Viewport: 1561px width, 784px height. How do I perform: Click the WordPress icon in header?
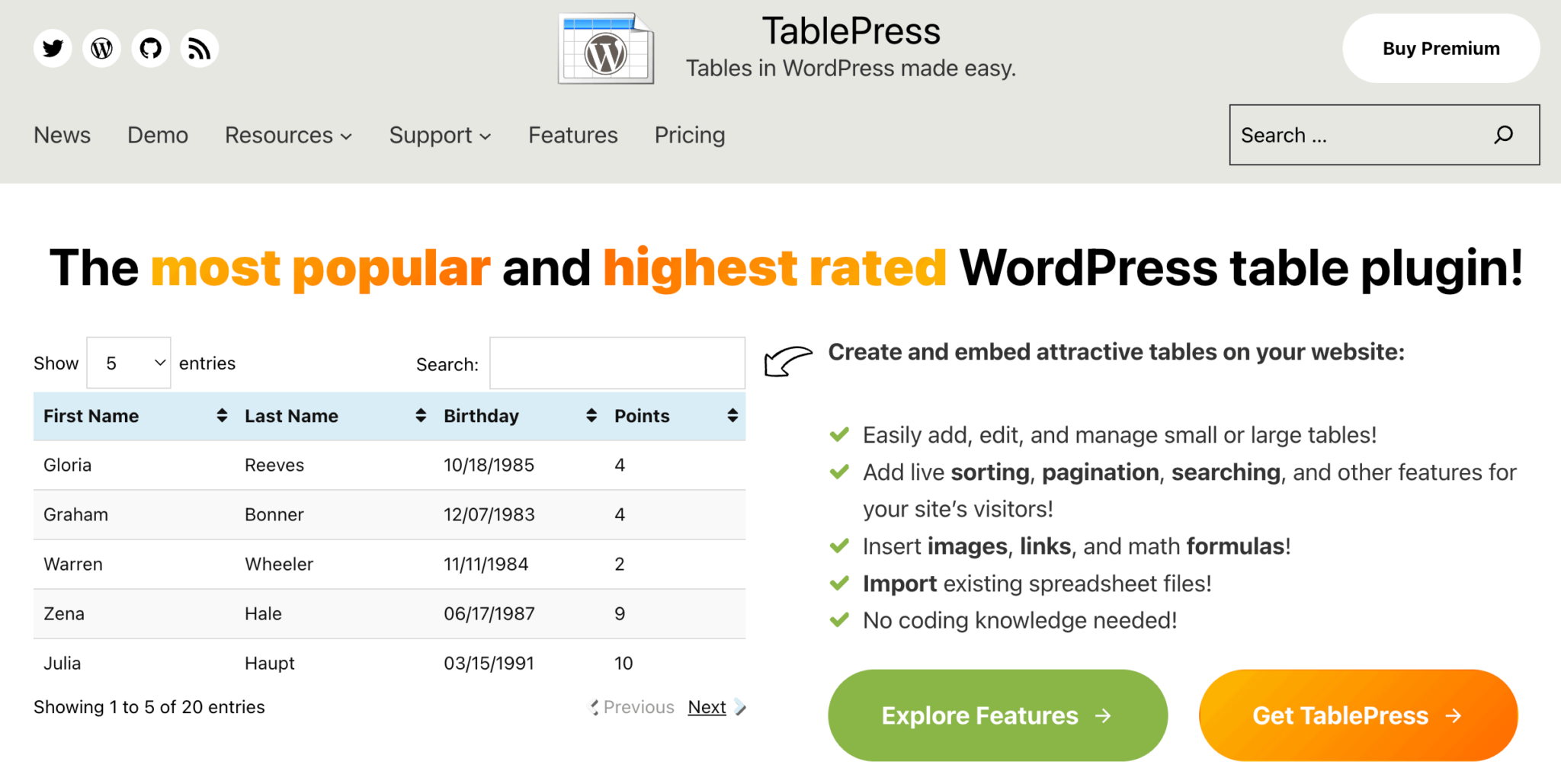click(101, 48)
